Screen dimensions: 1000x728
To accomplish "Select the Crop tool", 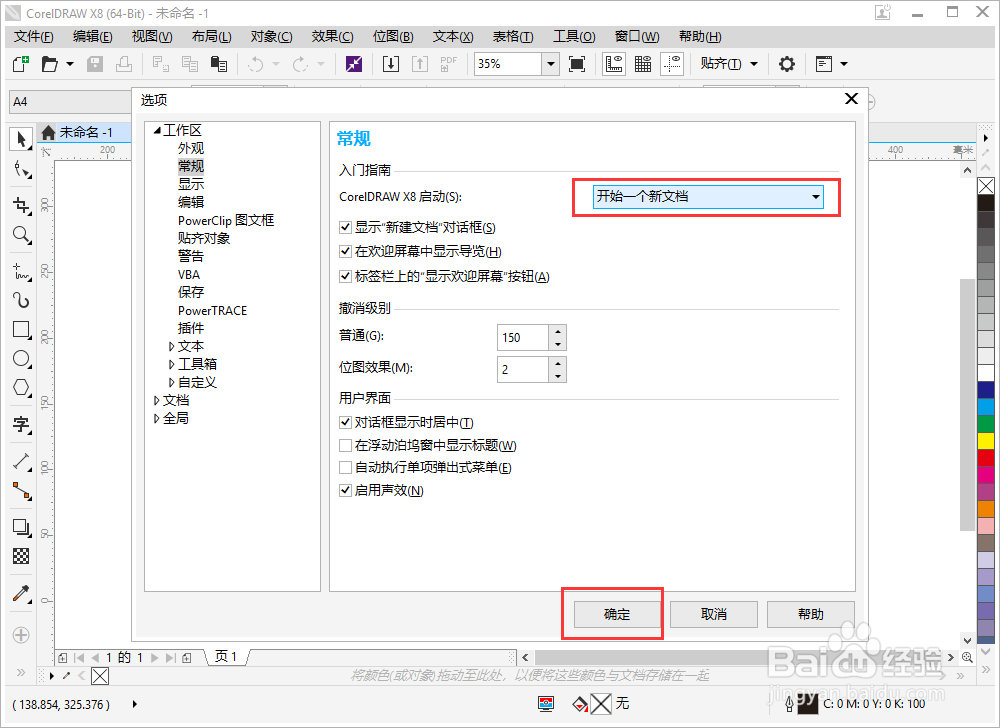I will coord(22,205).
